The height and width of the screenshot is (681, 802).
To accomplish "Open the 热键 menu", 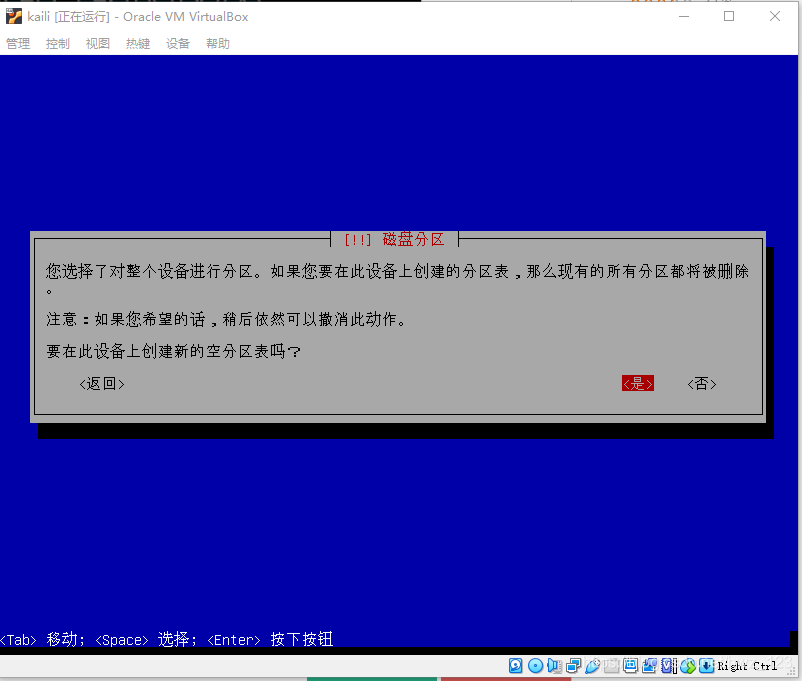I will click(x=137, y=43).
